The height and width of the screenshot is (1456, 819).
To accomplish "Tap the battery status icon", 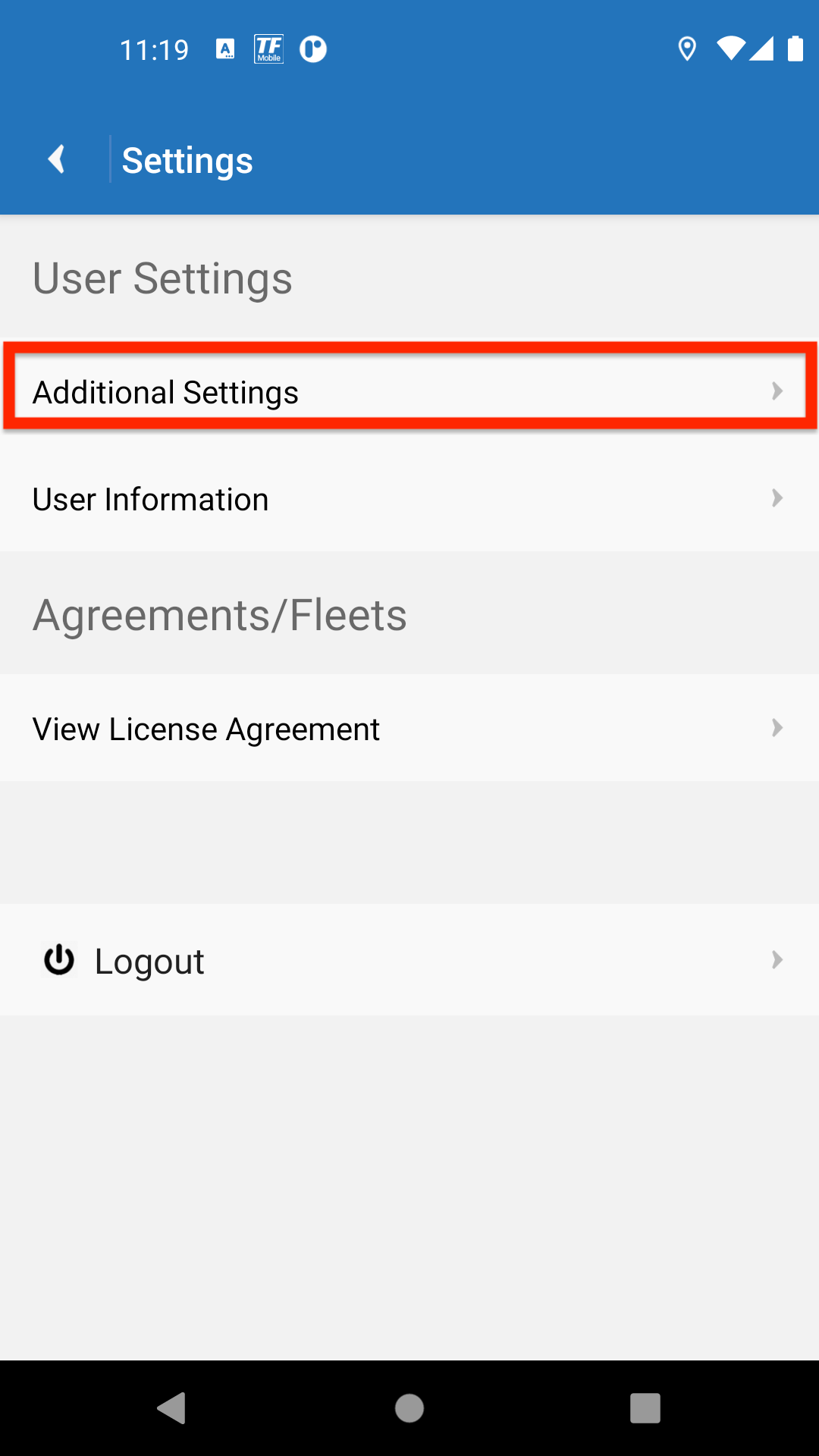I will [795, 49].
